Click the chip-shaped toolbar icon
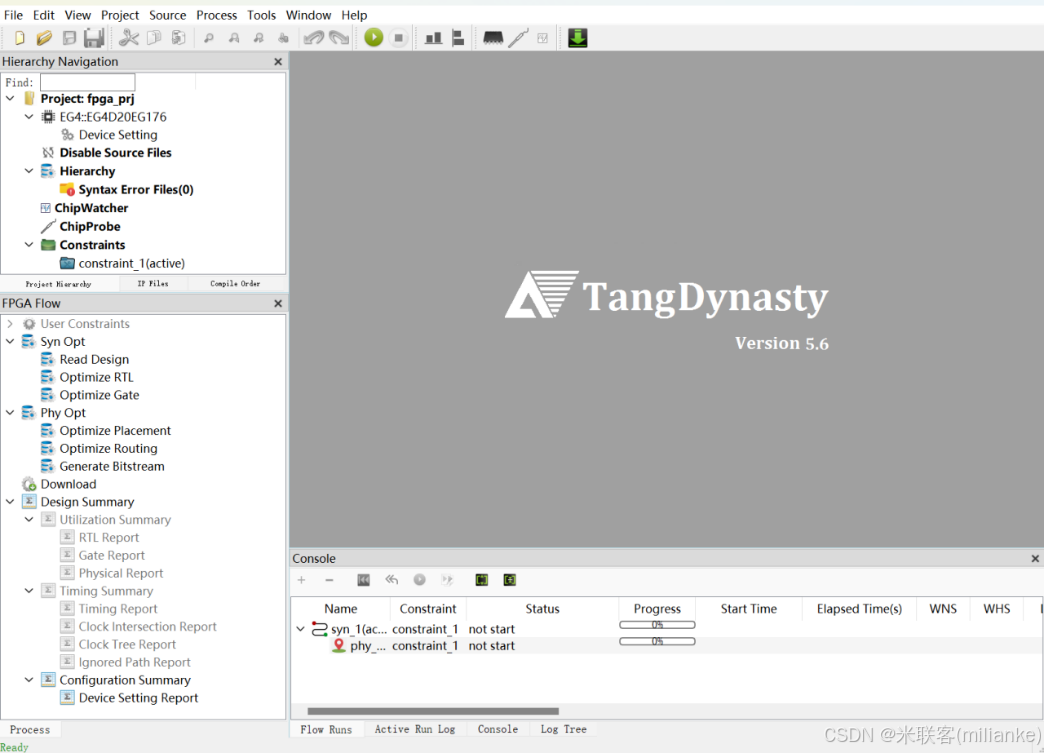 click(493, 38)
